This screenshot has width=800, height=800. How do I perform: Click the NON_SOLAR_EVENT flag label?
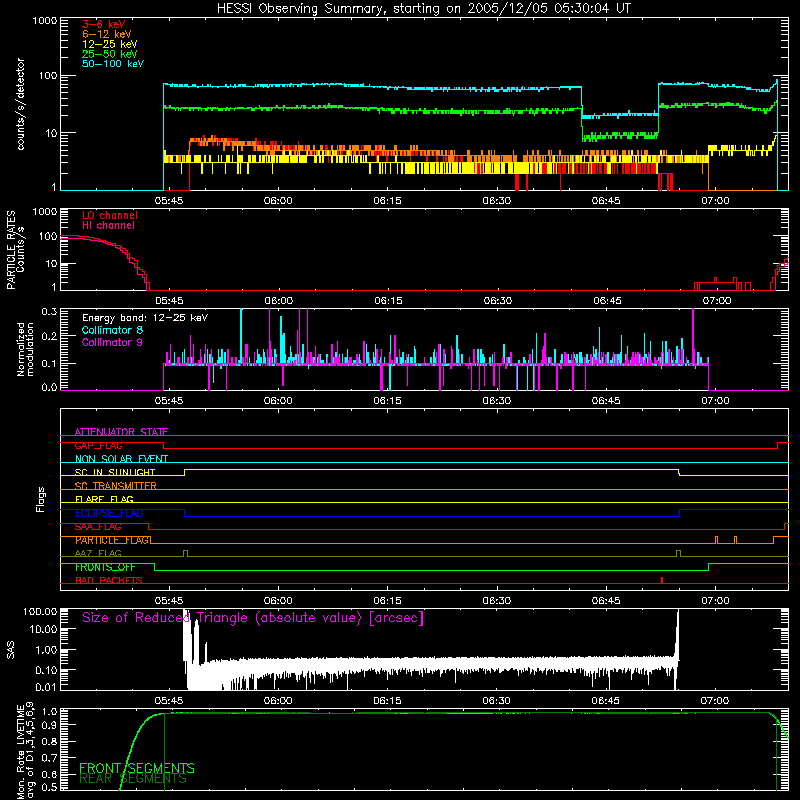click(x=121, y=459)
